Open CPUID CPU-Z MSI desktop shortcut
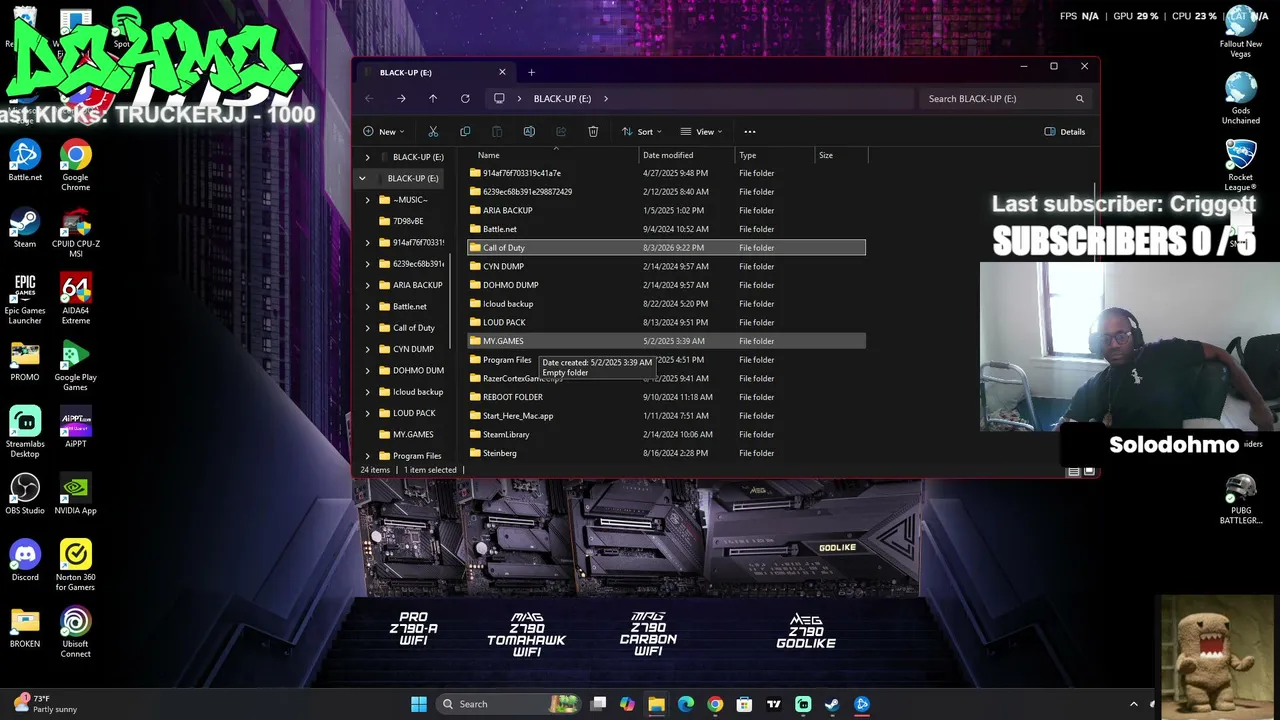 [x=75, y=232]
